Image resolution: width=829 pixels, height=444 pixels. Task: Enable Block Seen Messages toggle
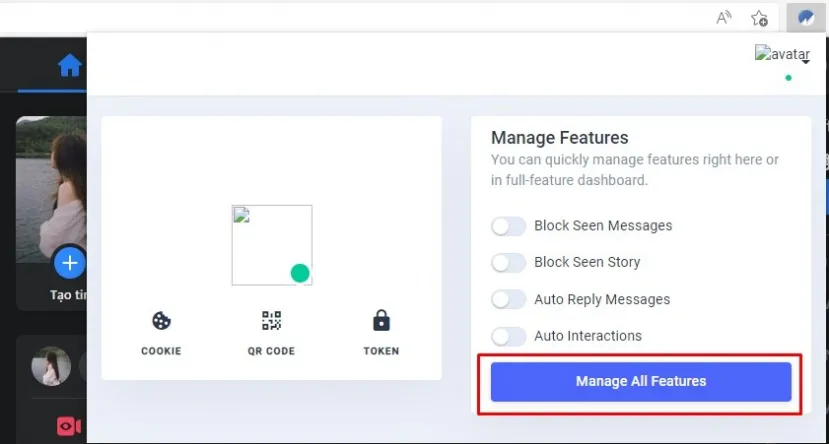point(508,226)
